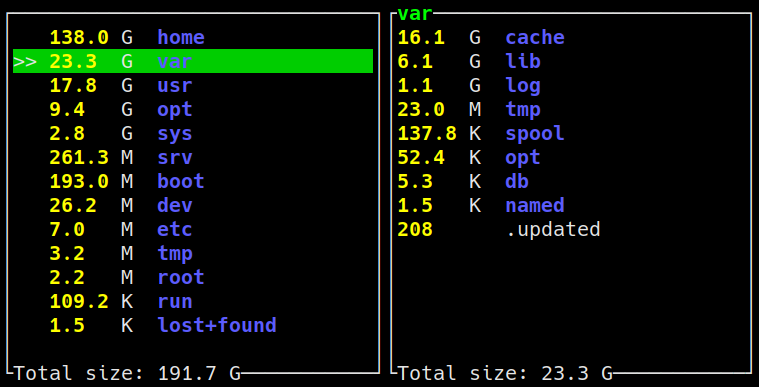Click the dev directory entry
The height and width of the screenshot is (387, 759).
(x=193, y=205)
